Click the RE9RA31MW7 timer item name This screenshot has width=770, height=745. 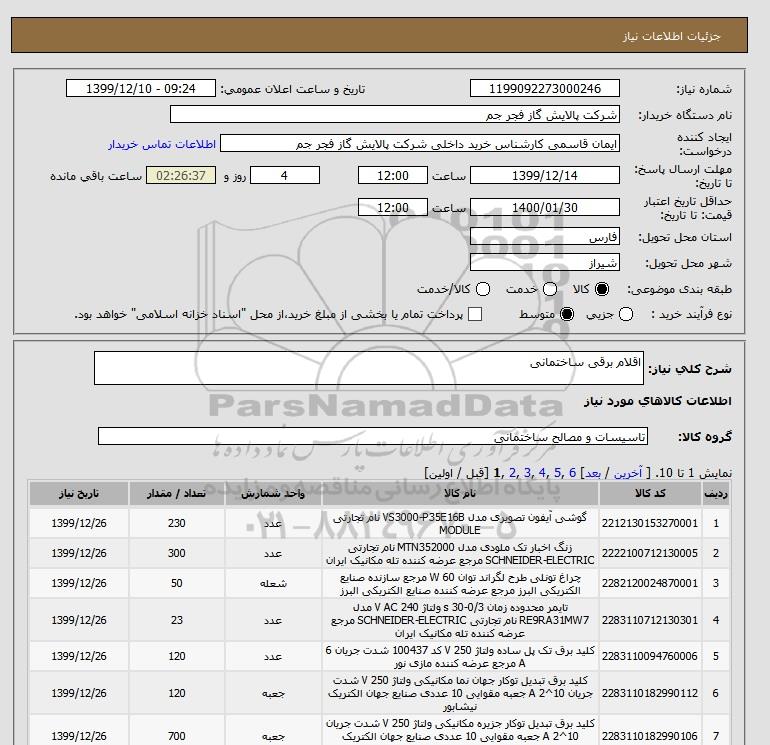(x=460, y=620)
